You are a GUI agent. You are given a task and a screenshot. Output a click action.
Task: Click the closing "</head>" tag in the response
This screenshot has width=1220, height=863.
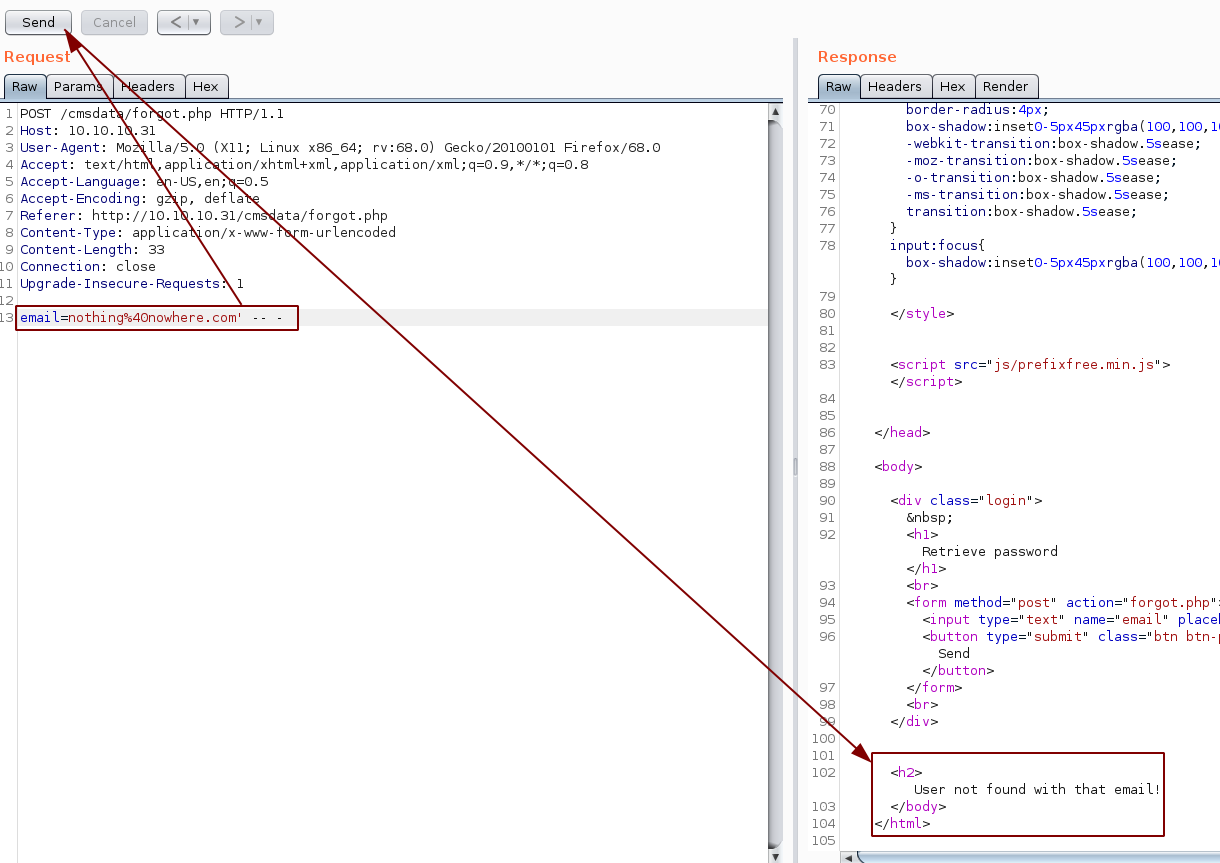click(902, 433)
